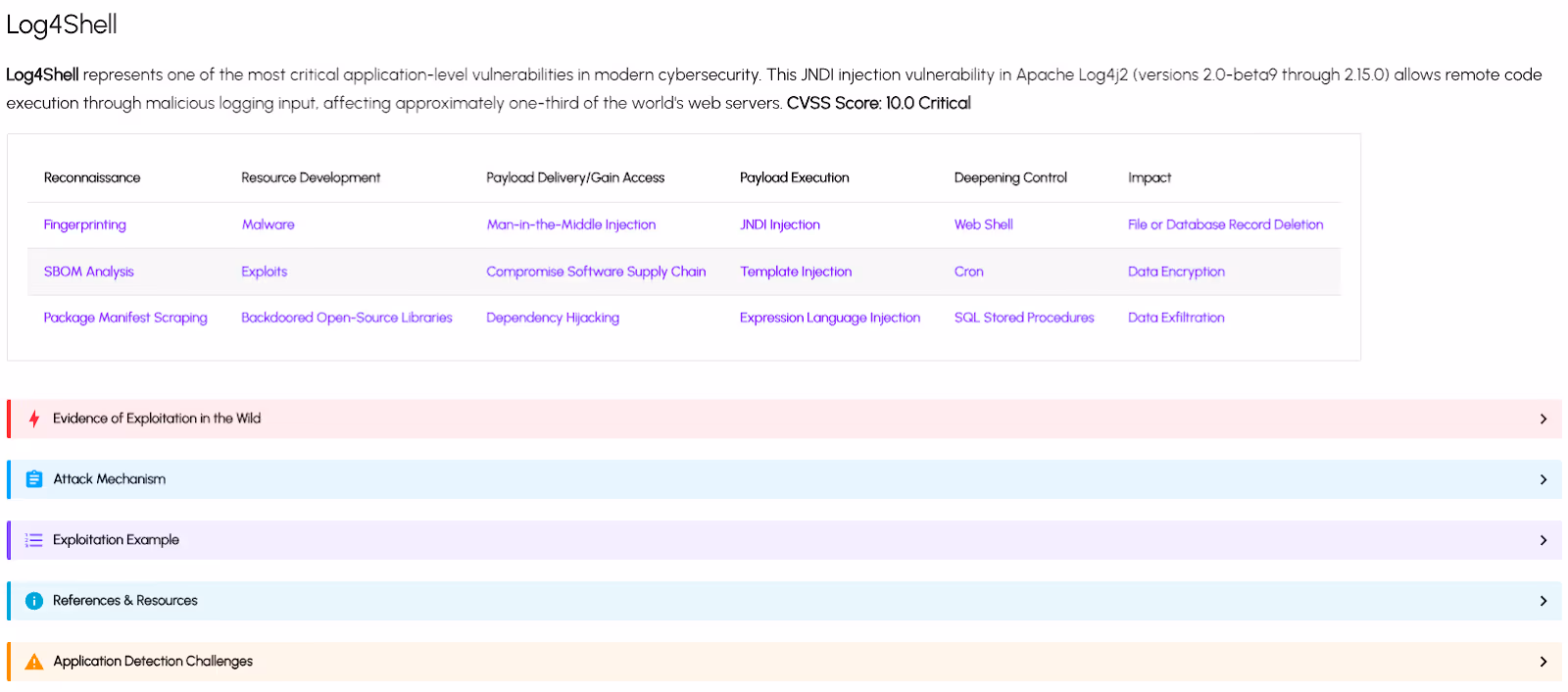Follow the Malware link
Viewport: 1568px width, 692px height.
[268, 224]
